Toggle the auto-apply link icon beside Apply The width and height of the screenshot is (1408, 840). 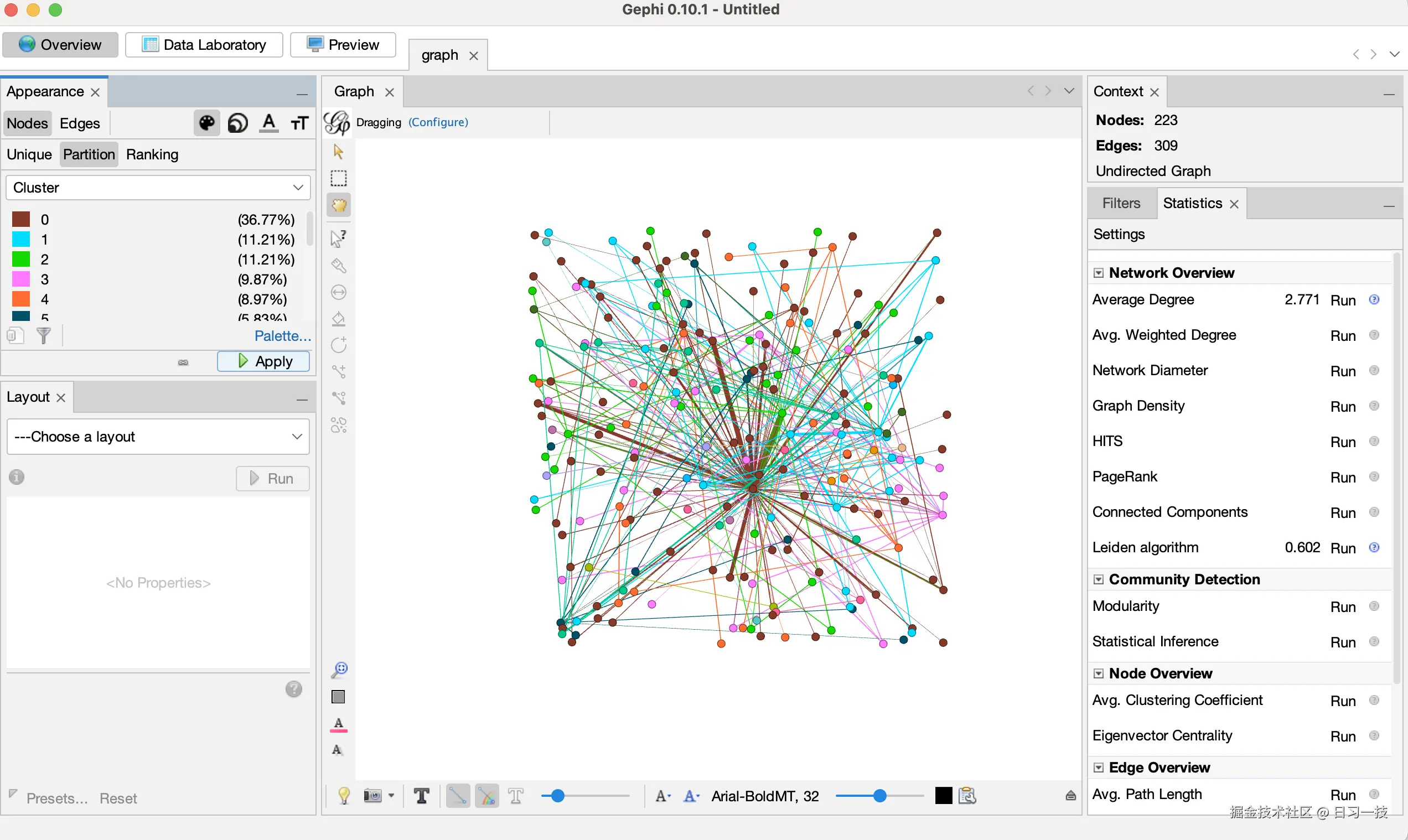183,362
